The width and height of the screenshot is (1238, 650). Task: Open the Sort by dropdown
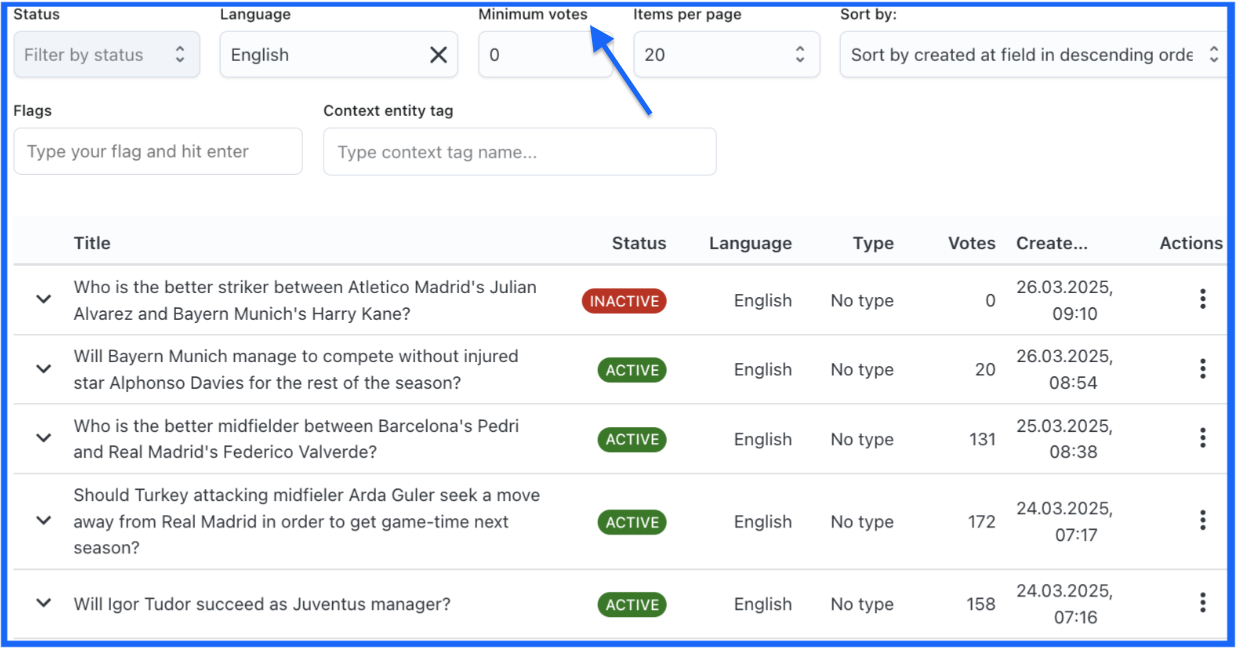[x=1033, y=55]
